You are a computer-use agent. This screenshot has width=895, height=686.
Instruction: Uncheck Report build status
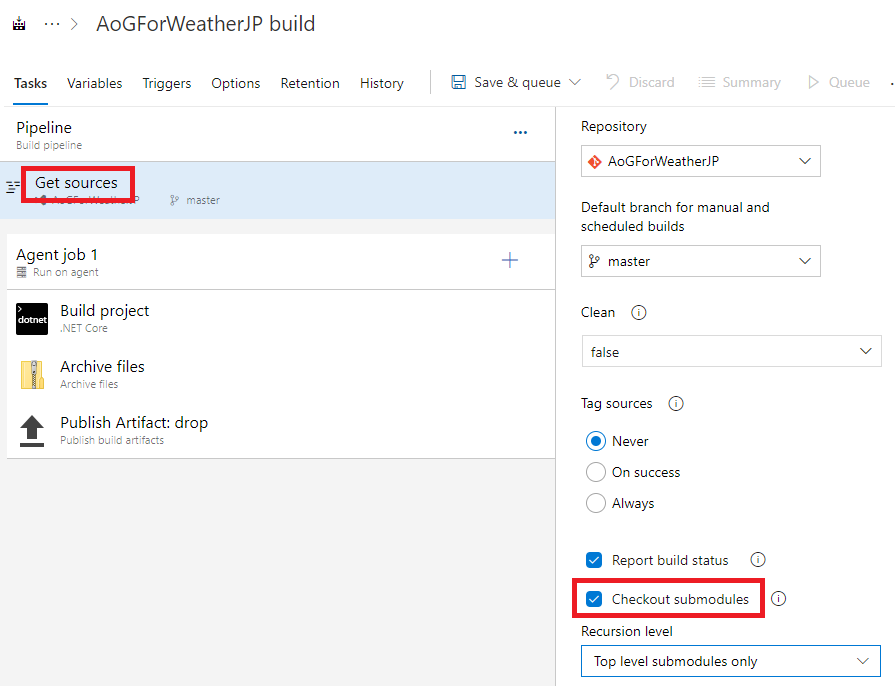tap(594, 560)
